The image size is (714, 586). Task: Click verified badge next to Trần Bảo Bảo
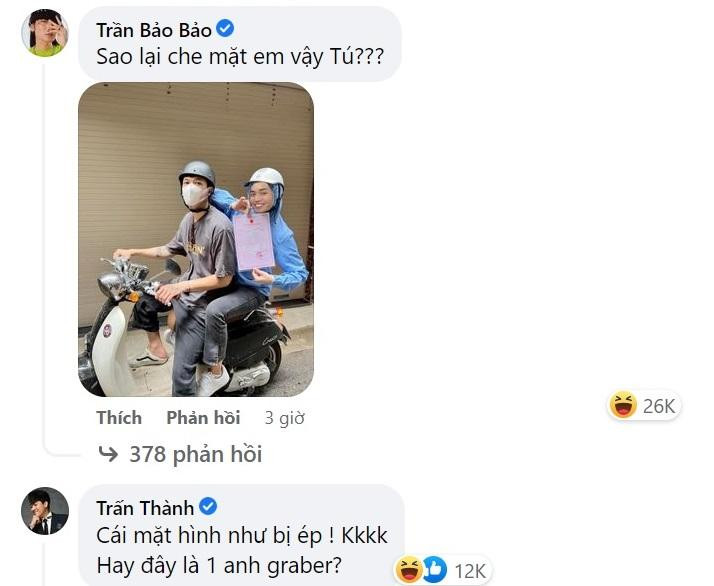click(225, 29)
